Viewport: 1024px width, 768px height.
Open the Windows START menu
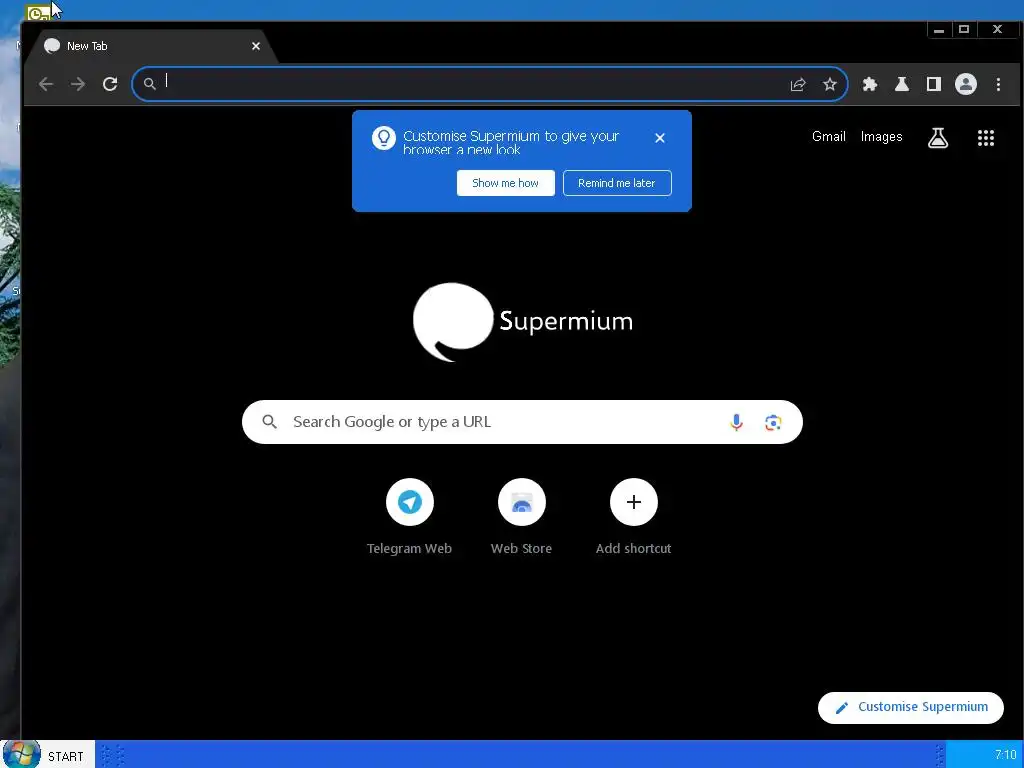pyautogui.click(x=47, y=755)
